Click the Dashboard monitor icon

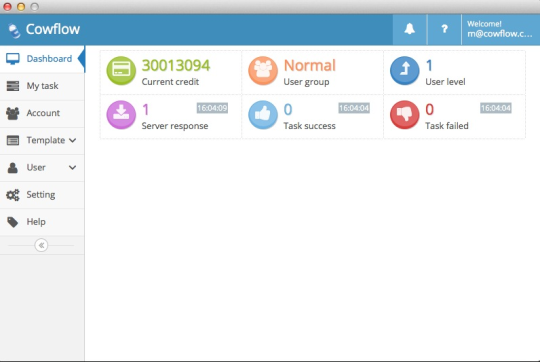tap(13, 59)
